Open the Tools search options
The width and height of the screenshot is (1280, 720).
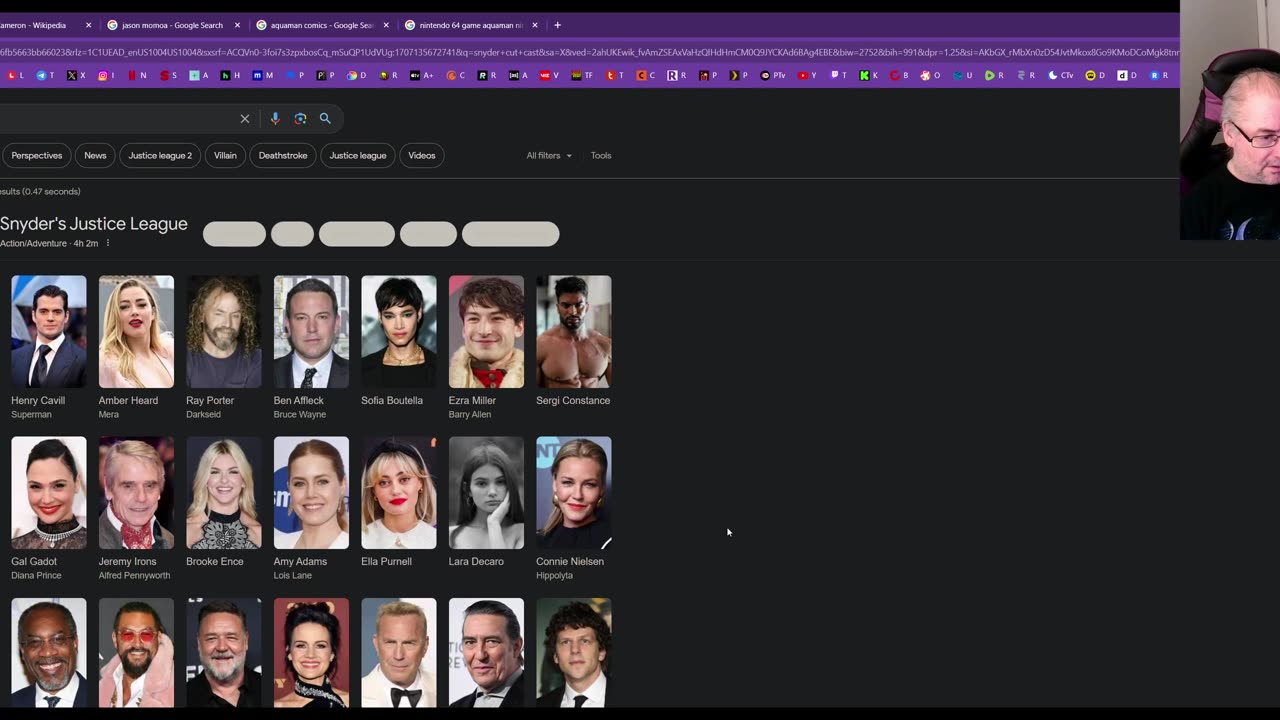601,155
